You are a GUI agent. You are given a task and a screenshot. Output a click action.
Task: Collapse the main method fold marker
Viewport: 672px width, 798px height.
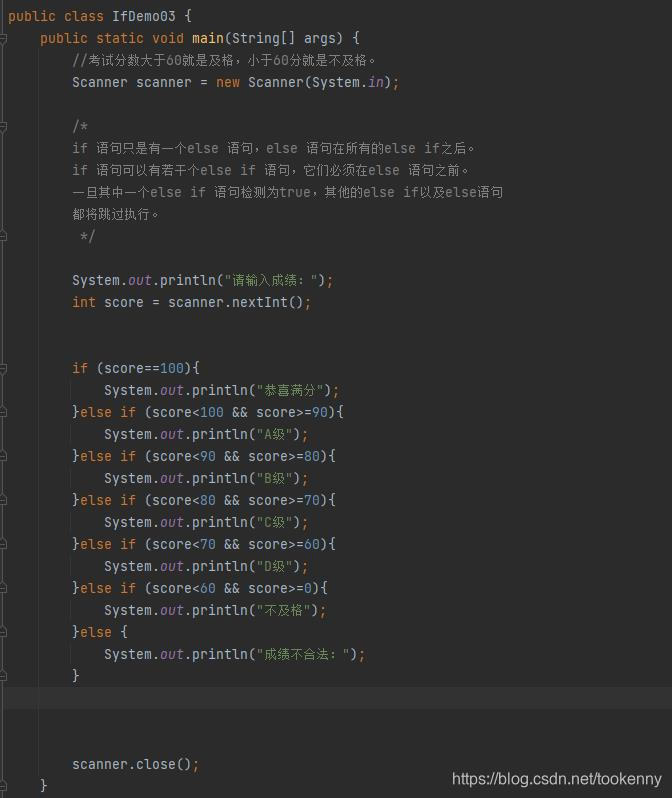pos(3,38)
